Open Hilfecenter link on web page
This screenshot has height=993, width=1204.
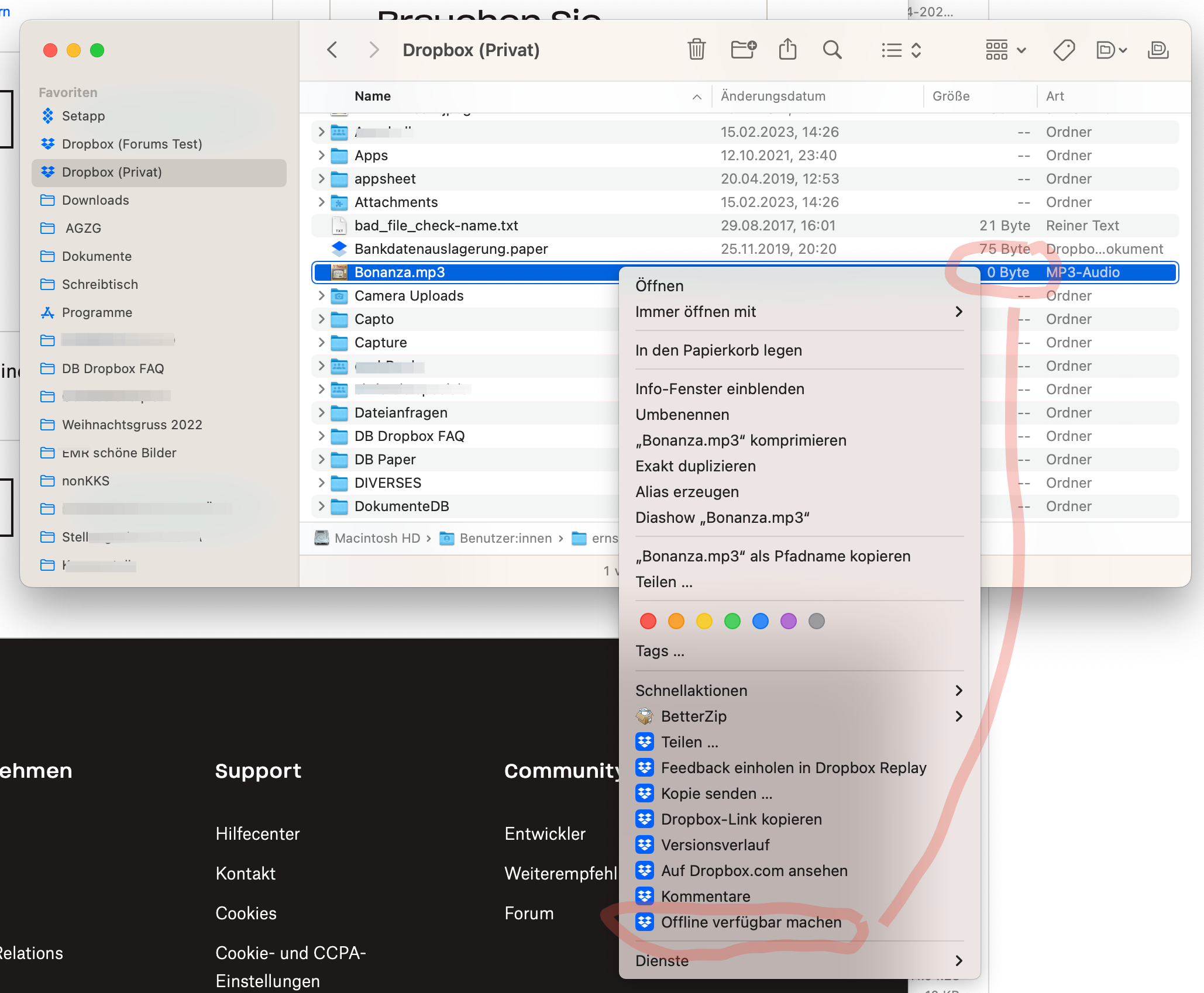tap(257, 834)
